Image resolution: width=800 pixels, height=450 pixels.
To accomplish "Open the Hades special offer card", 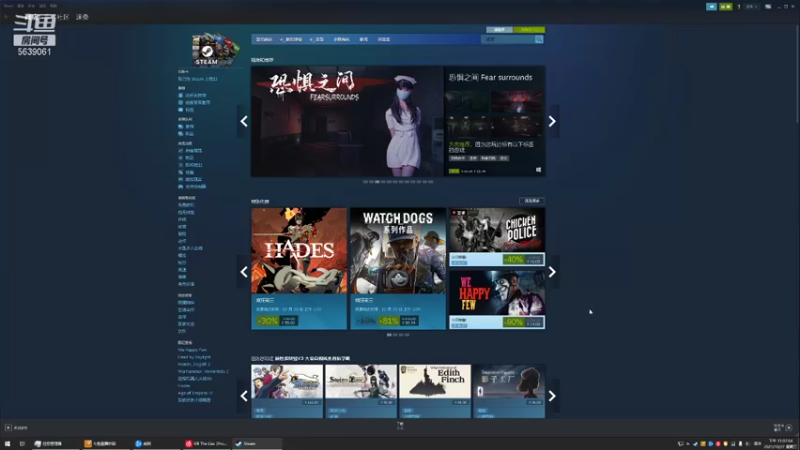I will [x=299, y=268].
